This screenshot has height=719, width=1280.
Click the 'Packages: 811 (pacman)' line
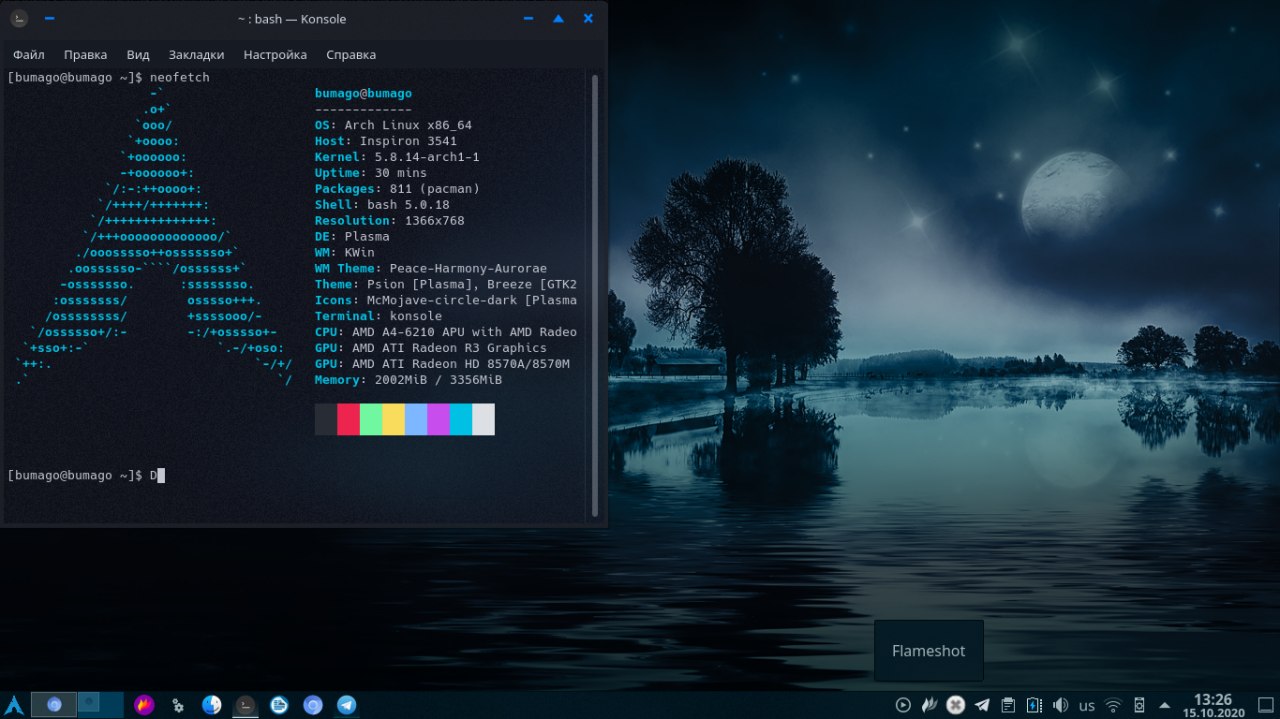[397, 189]
